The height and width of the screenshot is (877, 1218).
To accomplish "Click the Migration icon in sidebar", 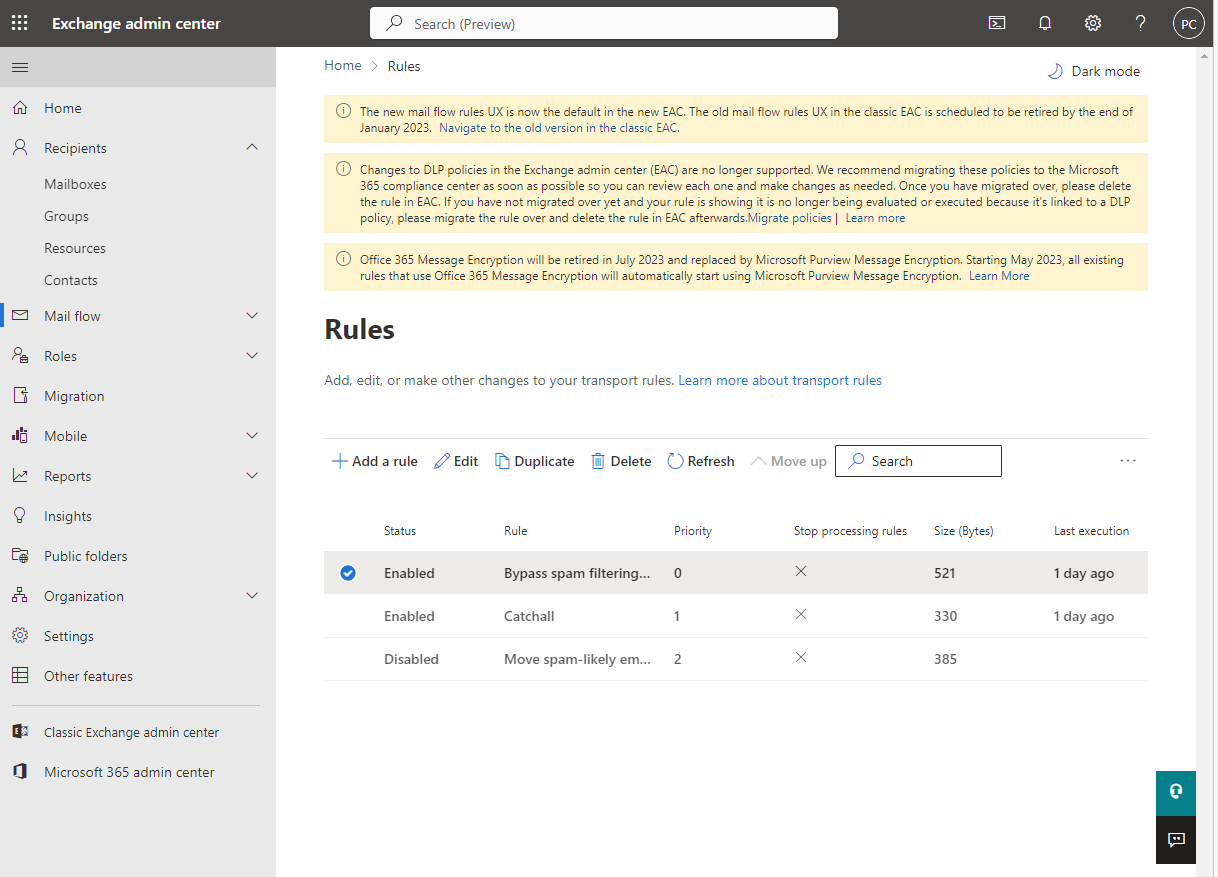I will click(x=20, y=396).
